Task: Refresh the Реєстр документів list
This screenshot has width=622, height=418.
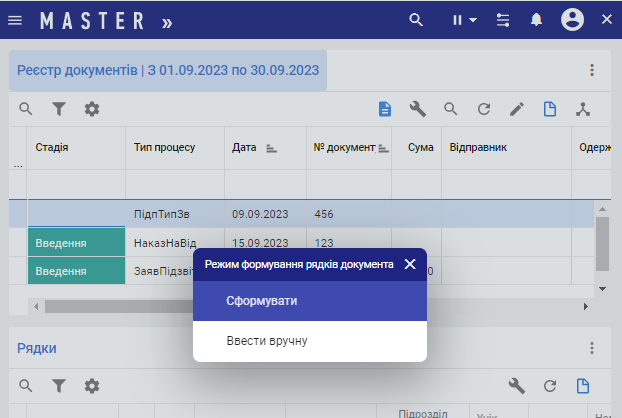Action: (484, 109)
